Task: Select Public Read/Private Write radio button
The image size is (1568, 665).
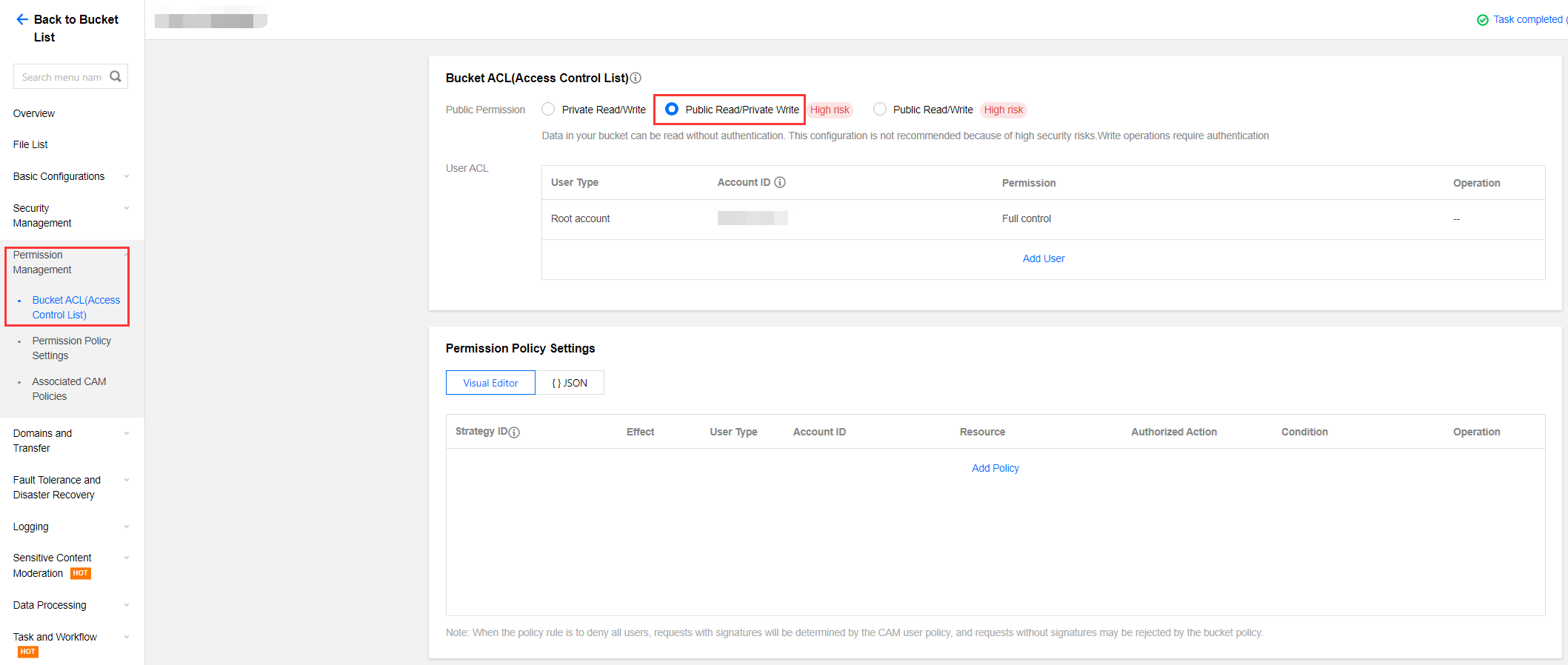Action: coord(672,110)
